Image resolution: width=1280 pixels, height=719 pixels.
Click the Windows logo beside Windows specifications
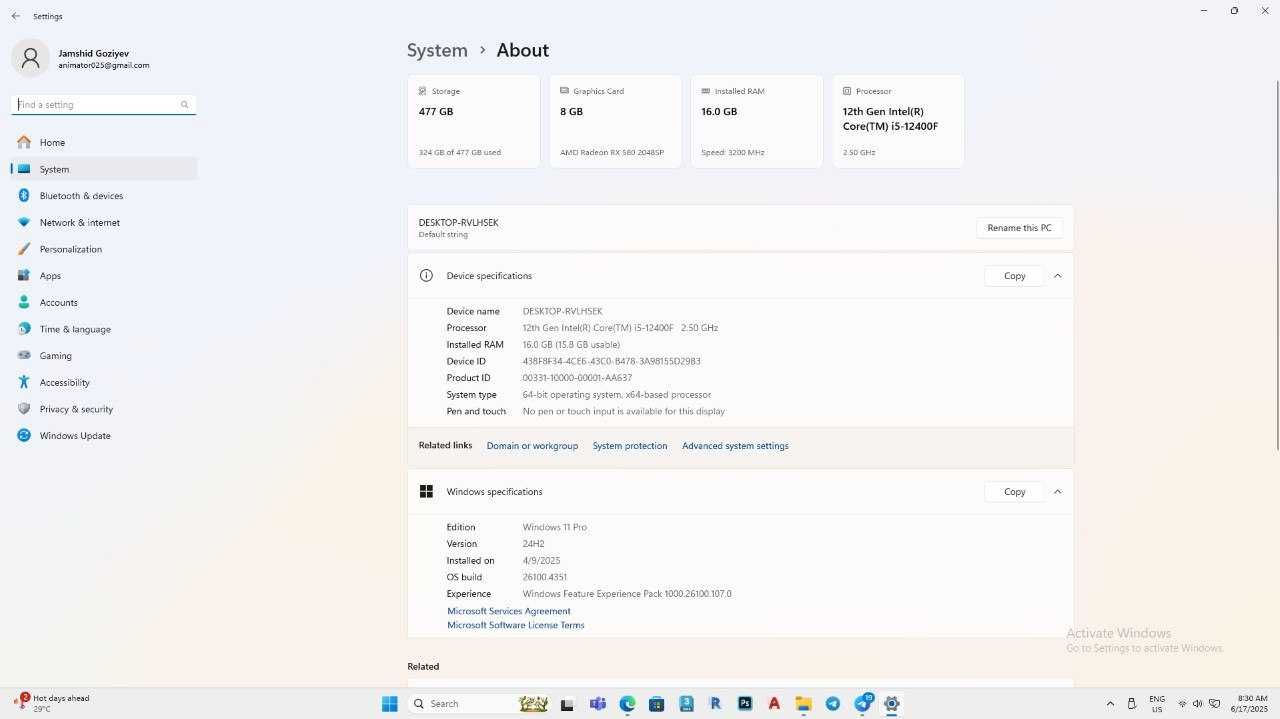coord(426,492)
